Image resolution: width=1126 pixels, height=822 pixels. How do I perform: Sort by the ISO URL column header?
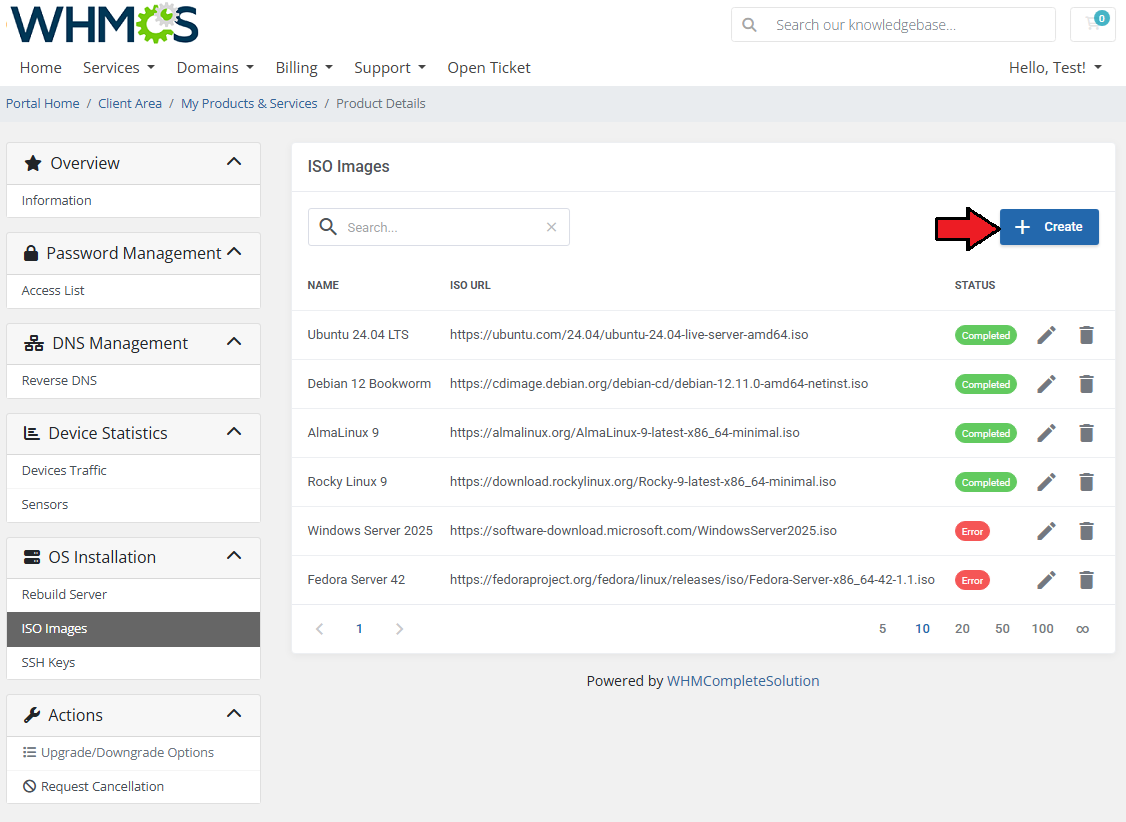pos(470,285)
